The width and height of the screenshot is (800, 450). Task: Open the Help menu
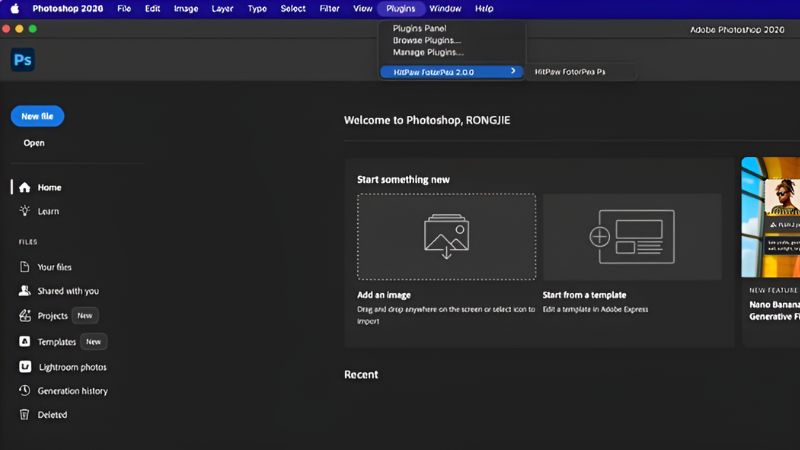click(x=484, y=9)
